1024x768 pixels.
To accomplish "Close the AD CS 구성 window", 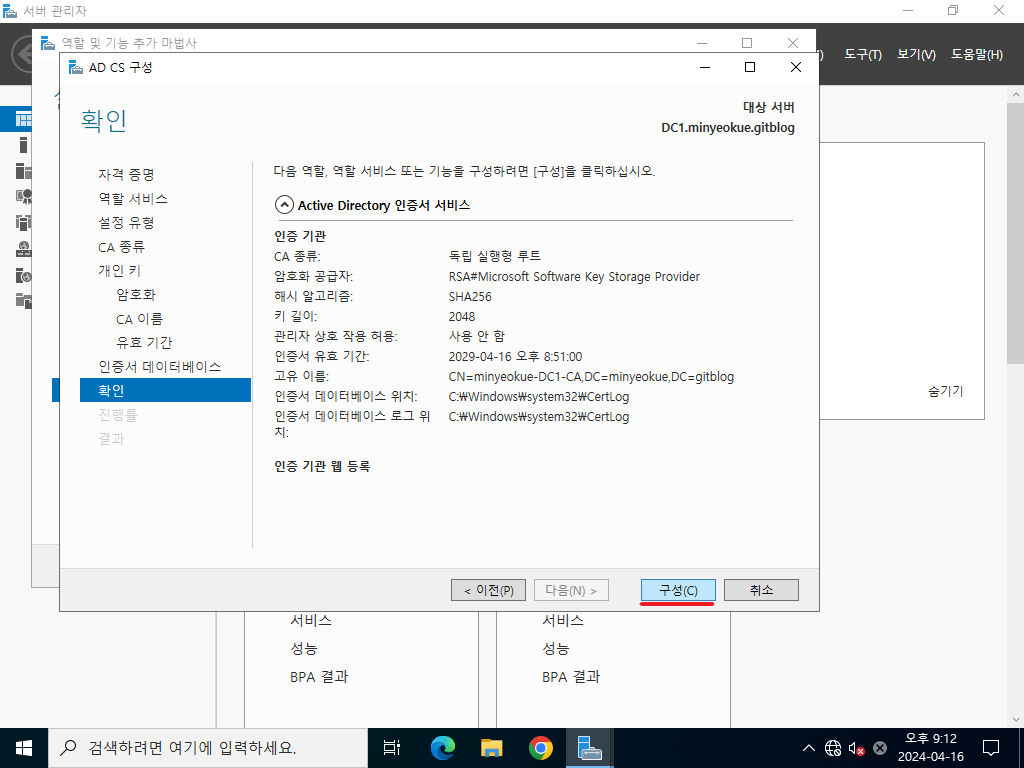I will tap(795, 67).
